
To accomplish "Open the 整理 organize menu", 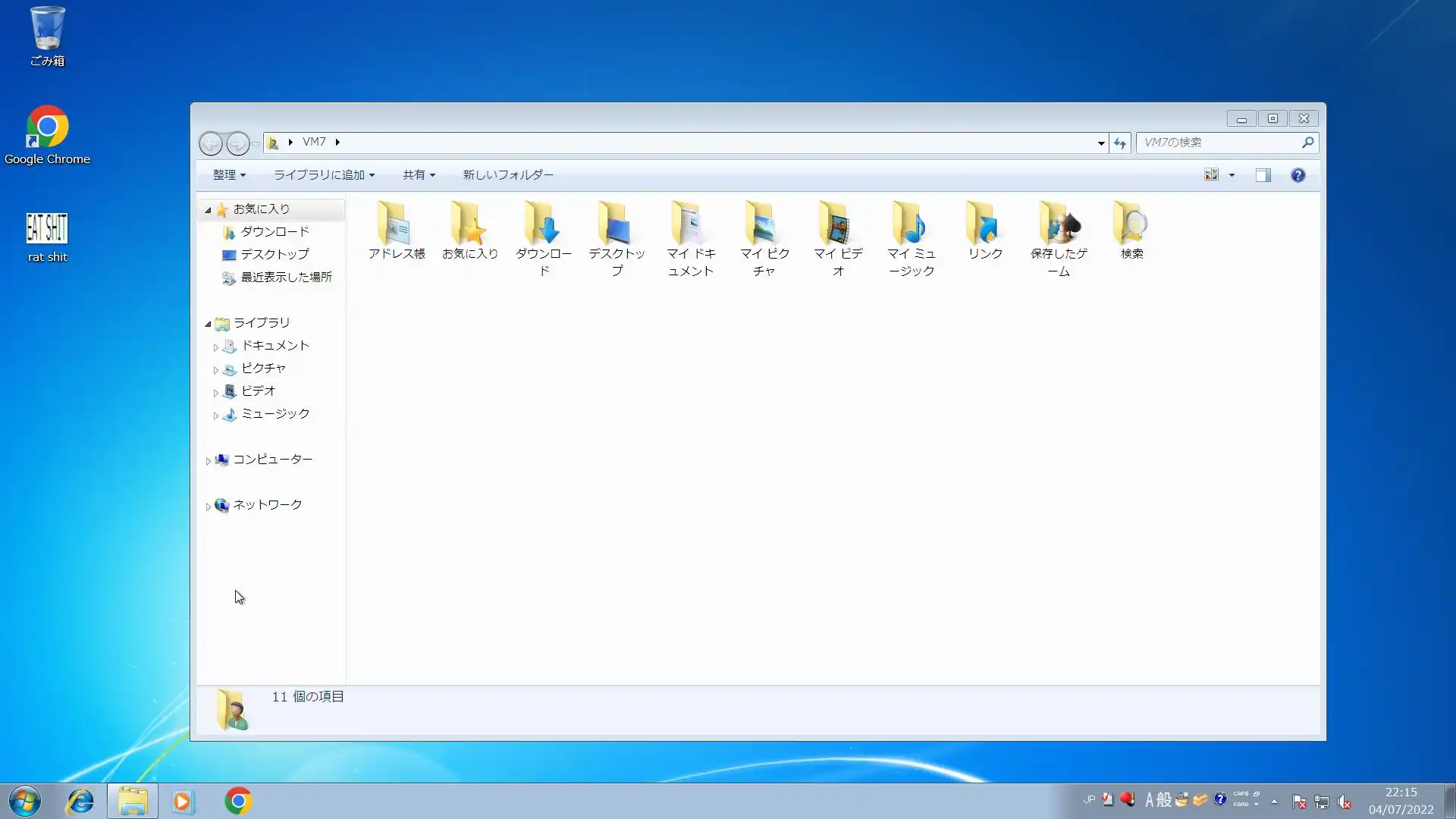I will (x=228, y=175).
